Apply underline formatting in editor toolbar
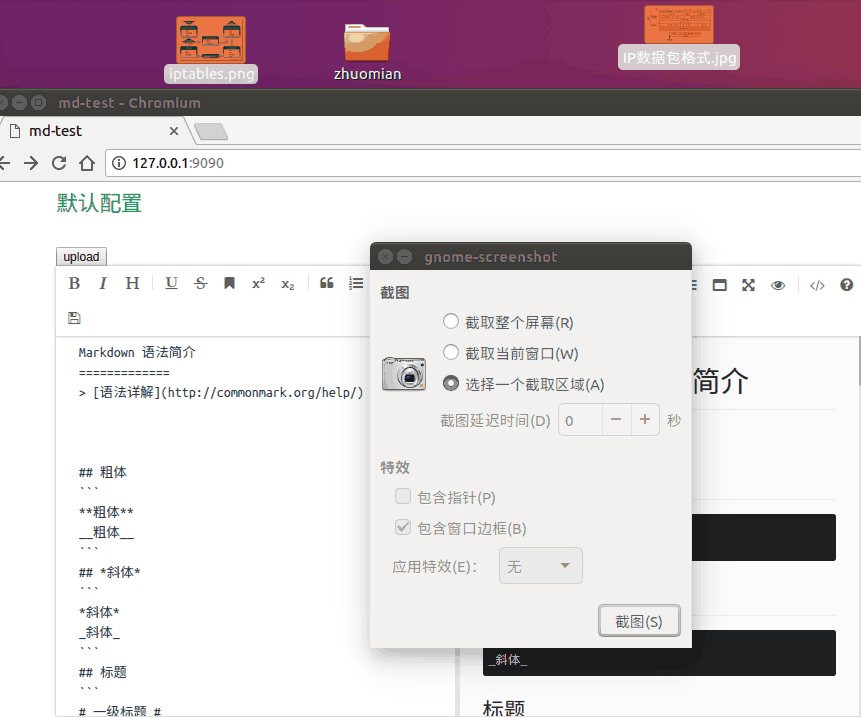The width and height of the screenshot is (861, 717). coord(171,283)
